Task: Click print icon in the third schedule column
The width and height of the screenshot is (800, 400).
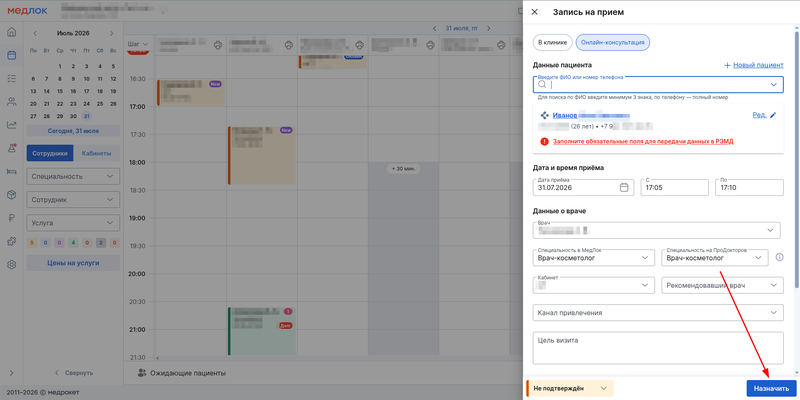Action: [x=360, y=45]
